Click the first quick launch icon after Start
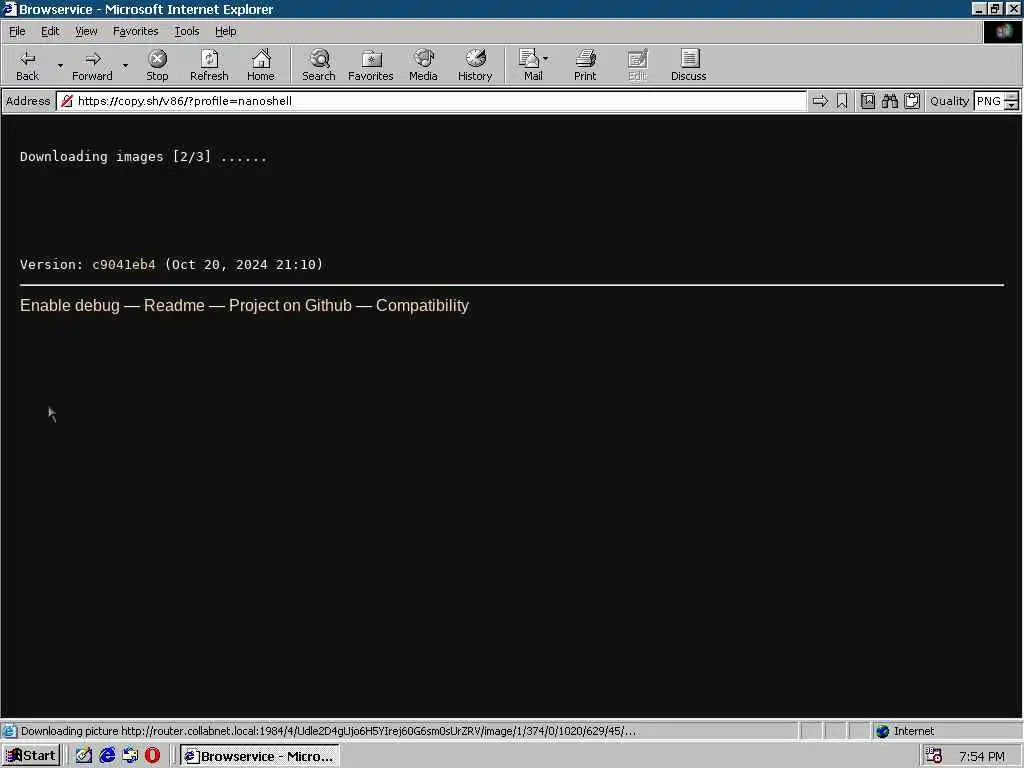The width and height of the screenshot is (1024, 768). (x=84, y=755)
